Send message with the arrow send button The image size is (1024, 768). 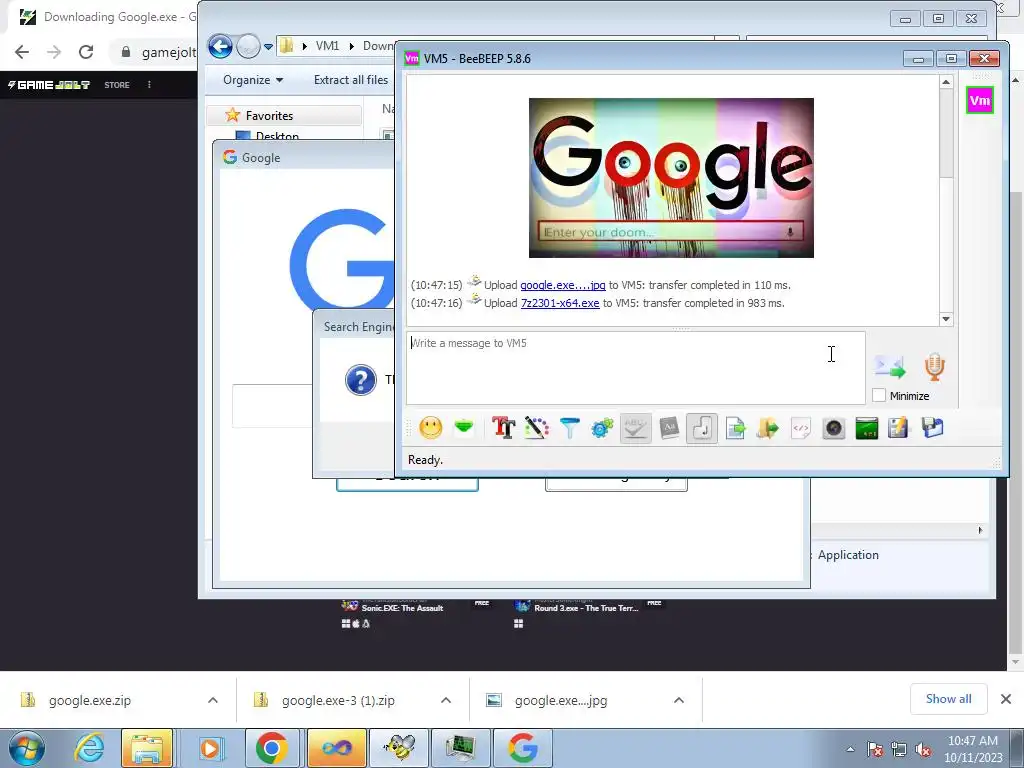pos(890,367)
